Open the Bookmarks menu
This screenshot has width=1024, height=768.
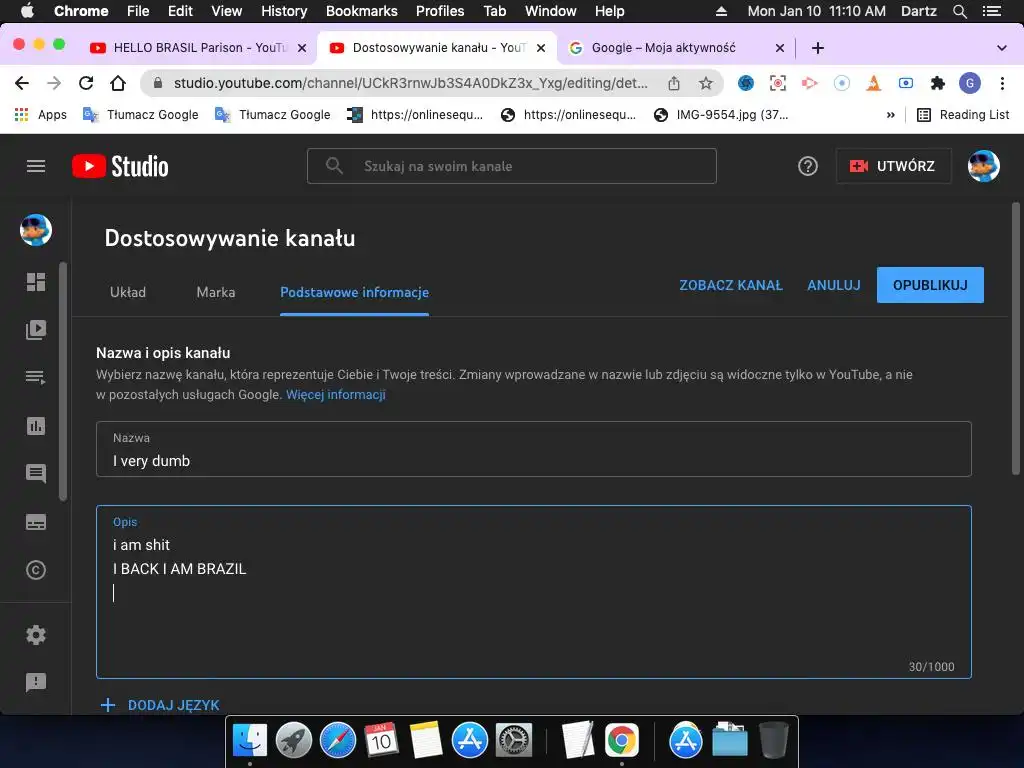coord(362,11)
